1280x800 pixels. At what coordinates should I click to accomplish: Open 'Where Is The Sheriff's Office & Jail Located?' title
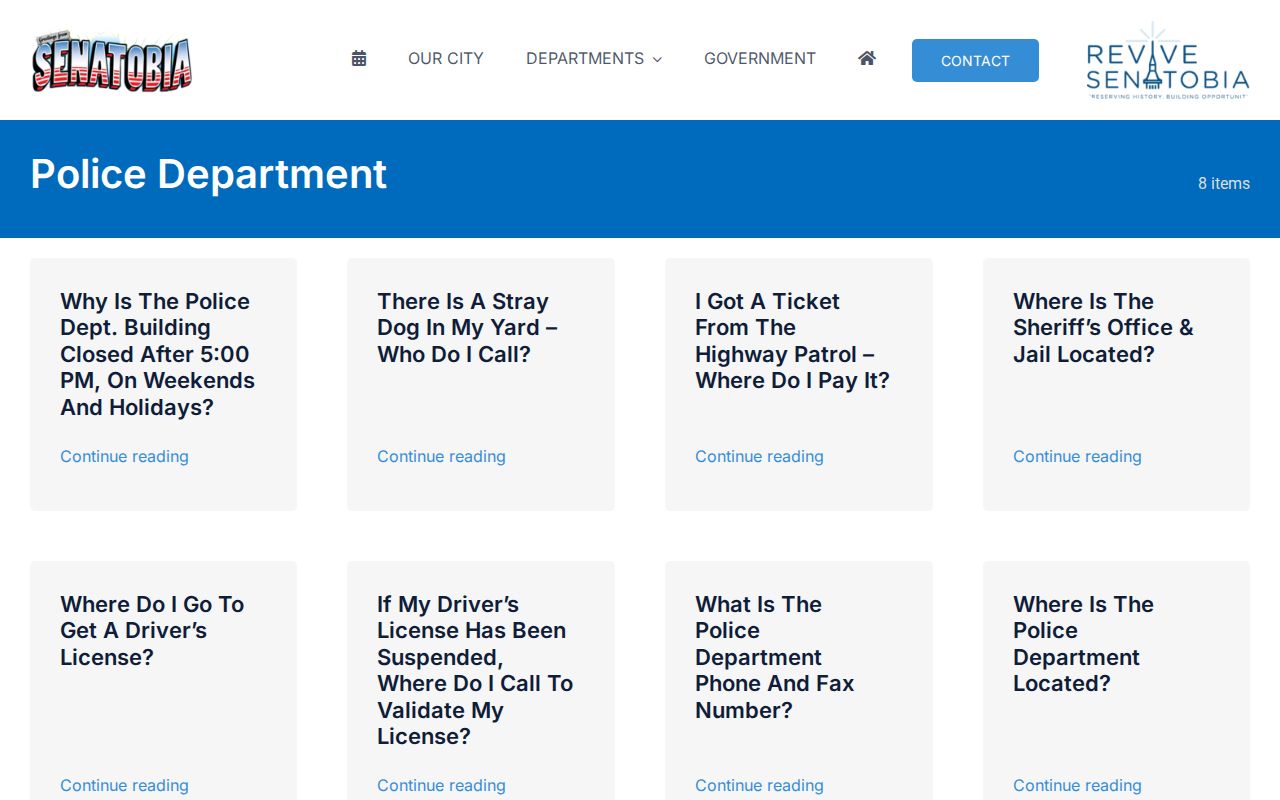[1103, 328]
